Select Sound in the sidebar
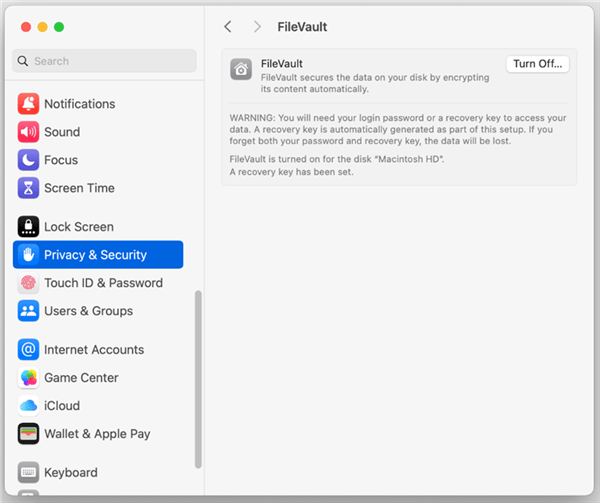Screen dimensions: 600x503 point(62,132)
